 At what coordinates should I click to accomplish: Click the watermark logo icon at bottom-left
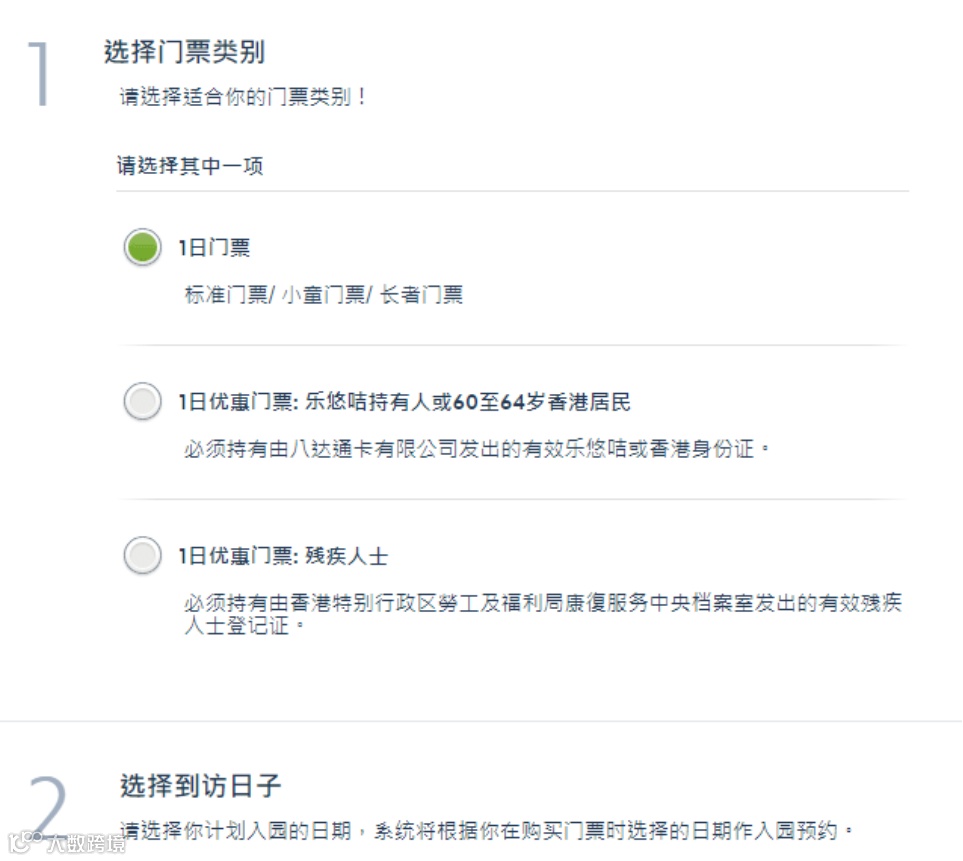[x=22, y=842]
